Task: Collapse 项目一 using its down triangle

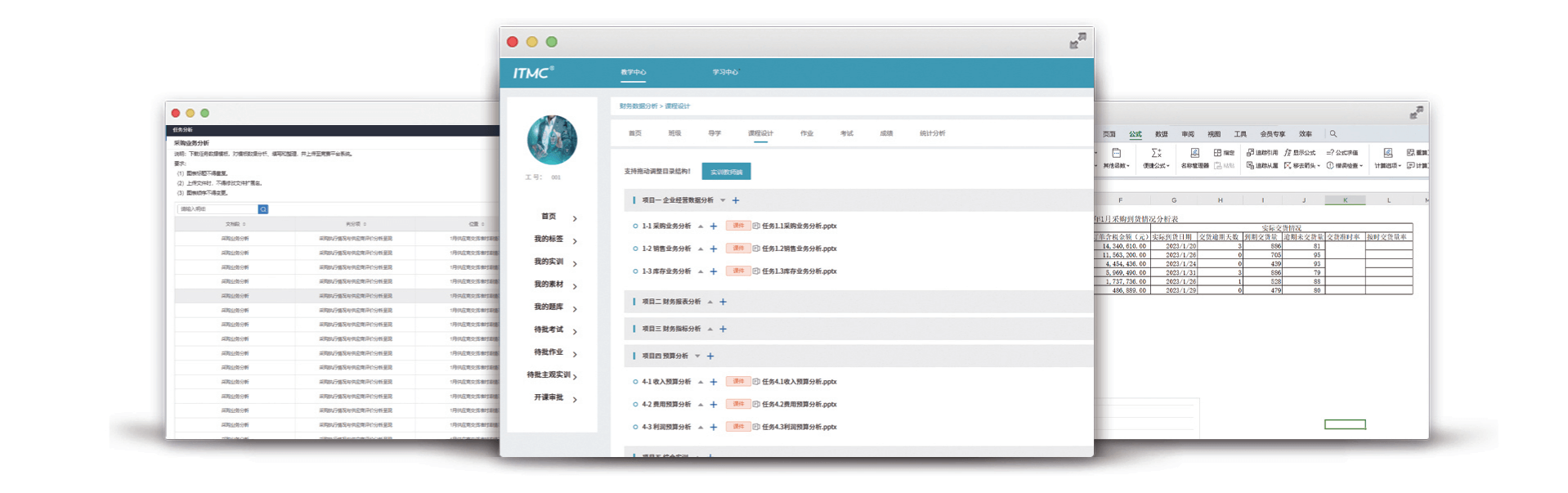Action: tap(723, 200)
